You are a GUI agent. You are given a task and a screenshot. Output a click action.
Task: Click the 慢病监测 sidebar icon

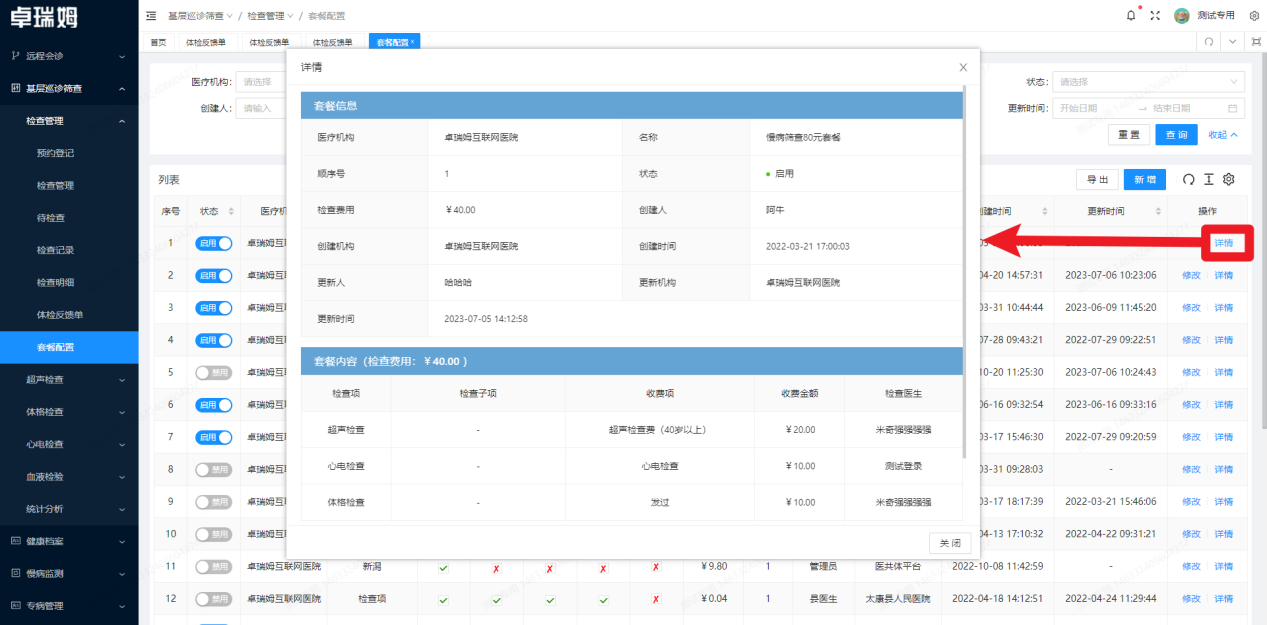point(15,573)
